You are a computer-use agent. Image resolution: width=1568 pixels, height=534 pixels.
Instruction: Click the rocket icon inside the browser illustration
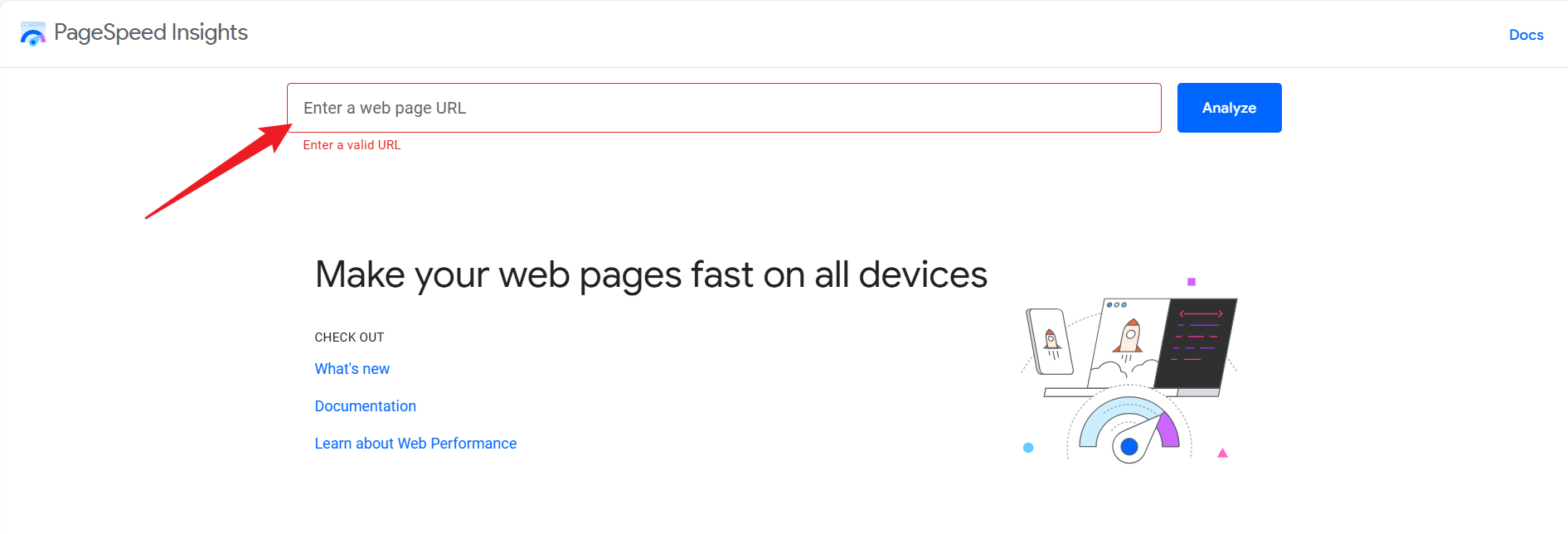(x=1129, y=336)
